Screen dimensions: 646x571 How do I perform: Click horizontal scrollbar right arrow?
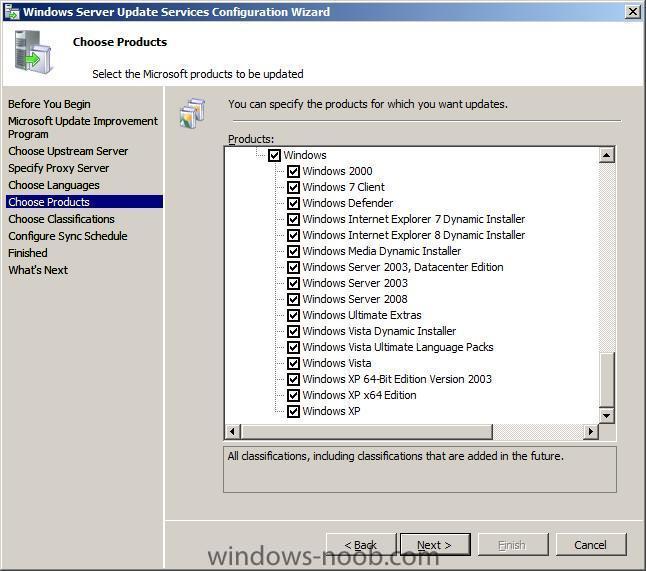tap(591, 431)
